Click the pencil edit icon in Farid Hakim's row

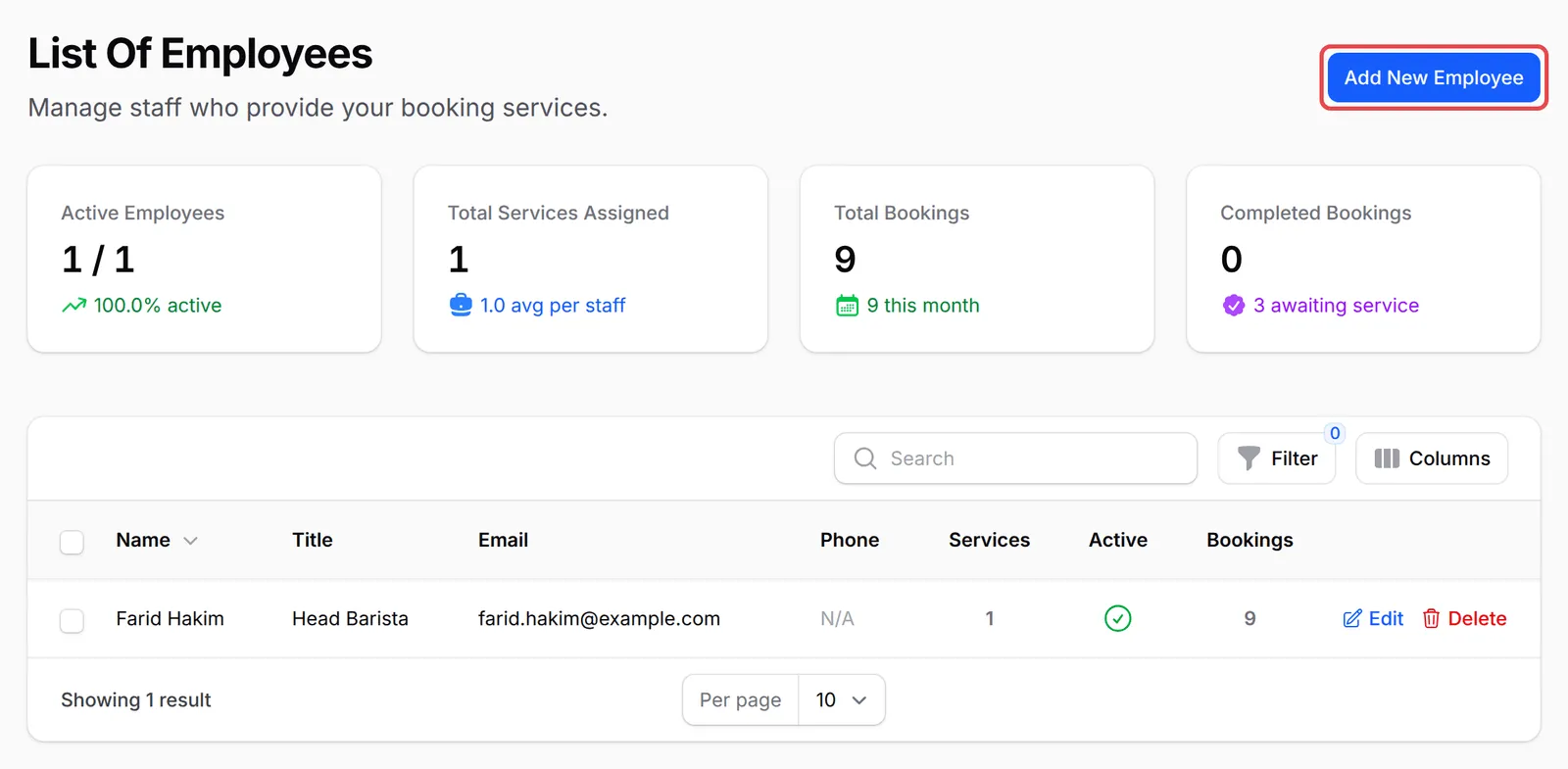(x=1352, y=618)
